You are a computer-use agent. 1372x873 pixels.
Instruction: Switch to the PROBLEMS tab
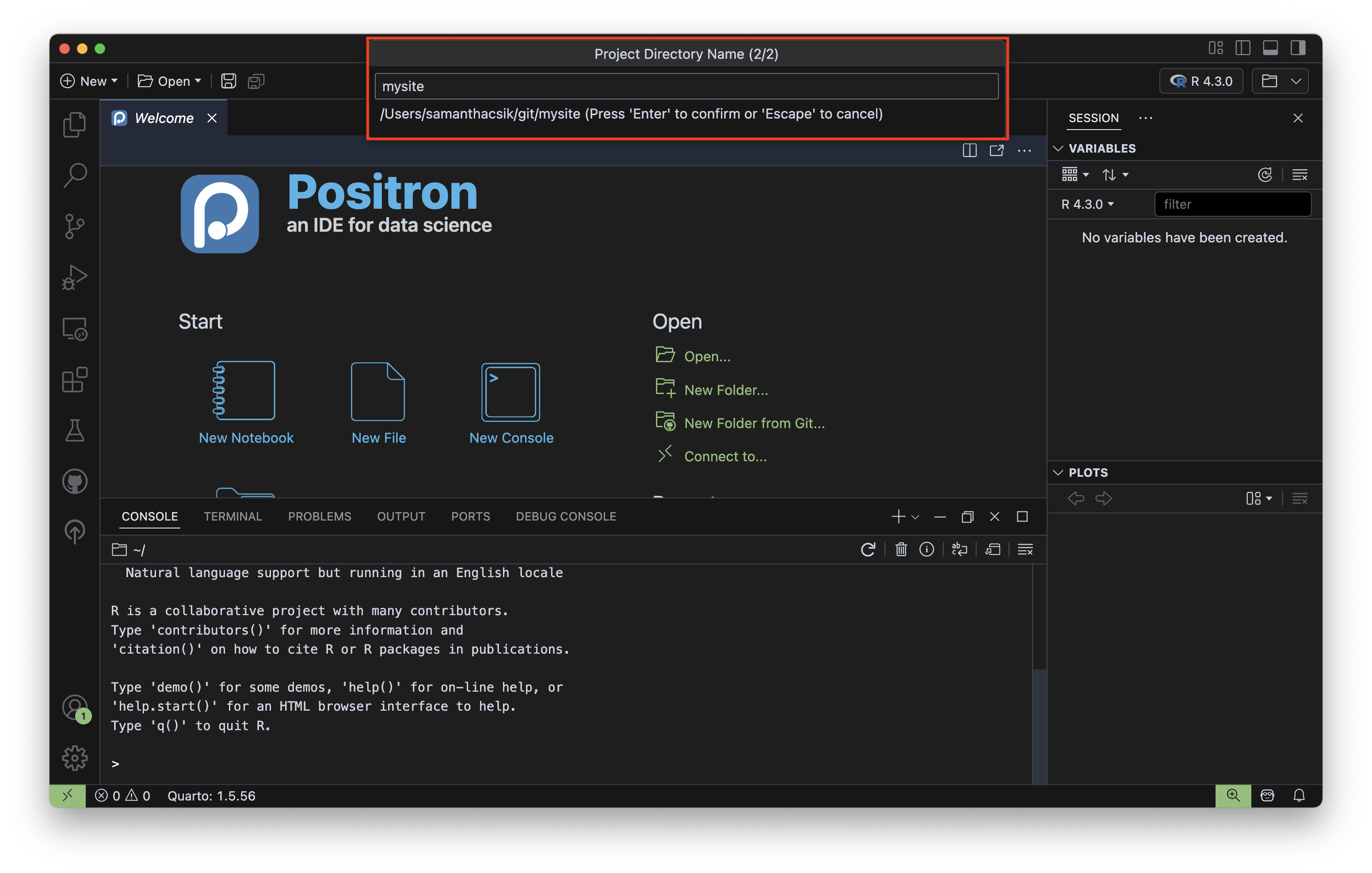point(320,516)
